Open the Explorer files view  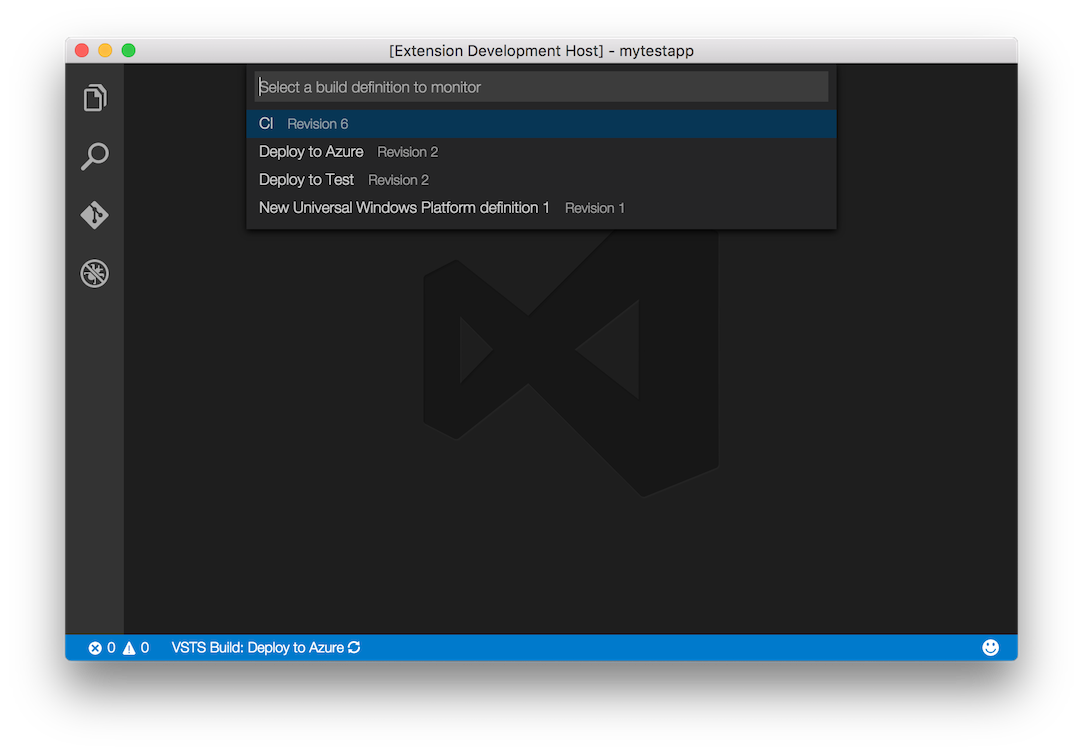tap(95, 97)
